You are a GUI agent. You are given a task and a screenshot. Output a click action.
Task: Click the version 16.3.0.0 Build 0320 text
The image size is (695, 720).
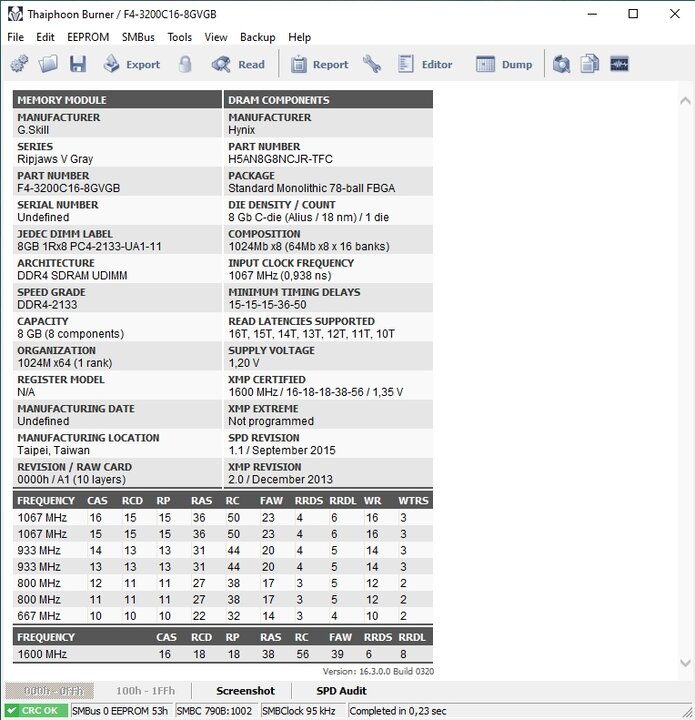pos(378,671)
